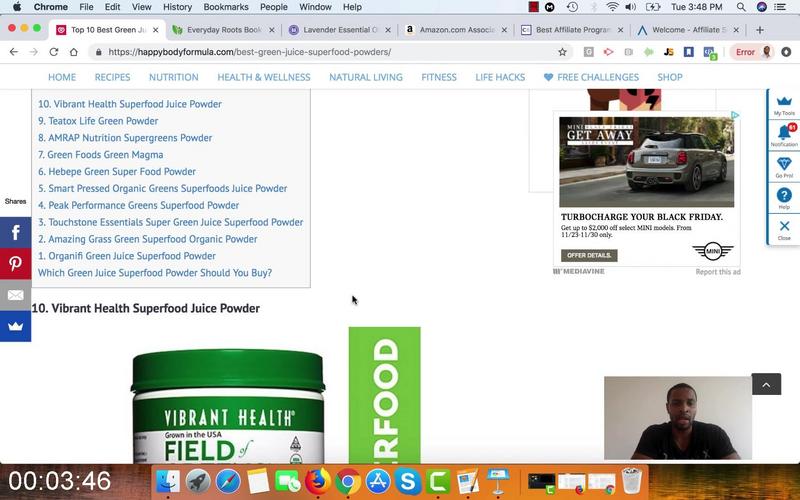
Task: Close the right side tool panel
Action: coord(784,229)
